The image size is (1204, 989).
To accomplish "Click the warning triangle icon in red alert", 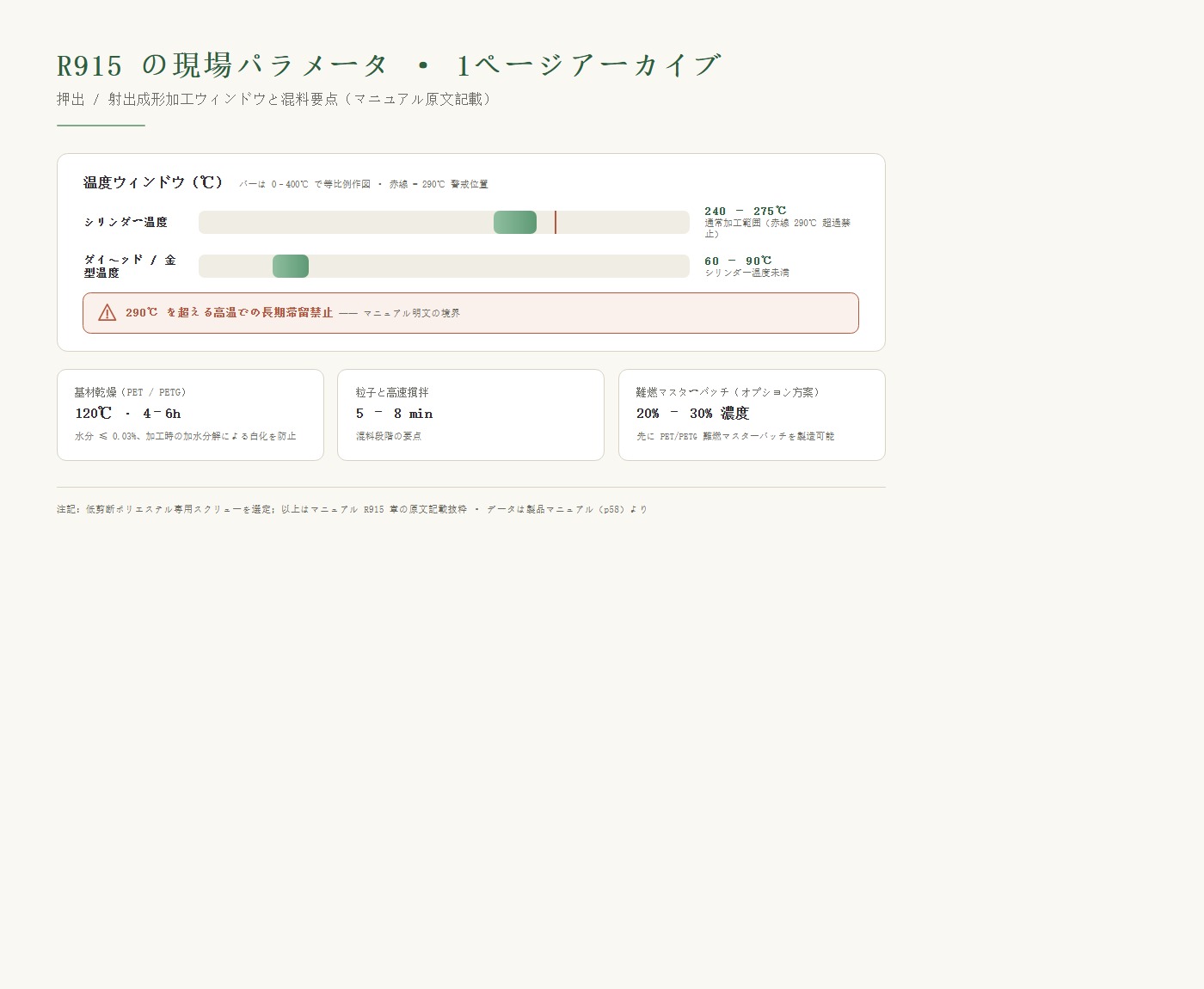I will point(107,313).
